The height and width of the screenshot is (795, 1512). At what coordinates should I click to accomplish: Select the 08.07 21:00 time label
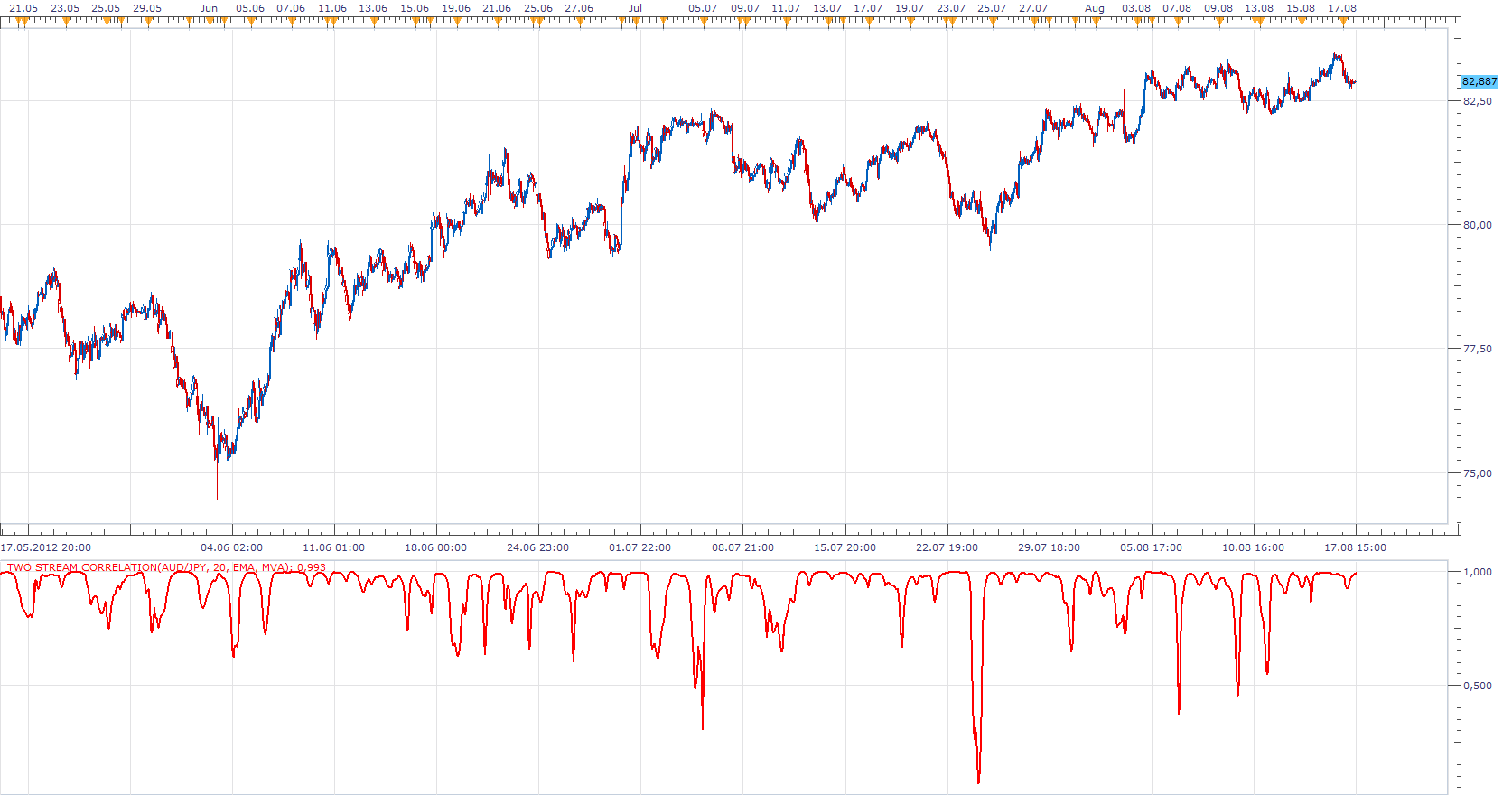(x=743, y=547)
